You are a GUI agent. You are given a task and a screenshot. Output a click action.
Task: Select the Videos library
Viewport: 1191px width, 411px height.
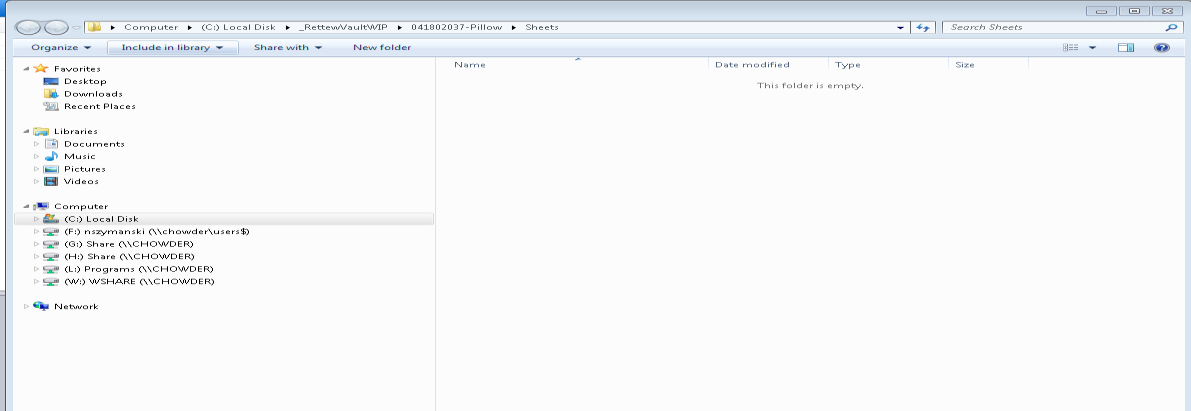pos(81,182)
